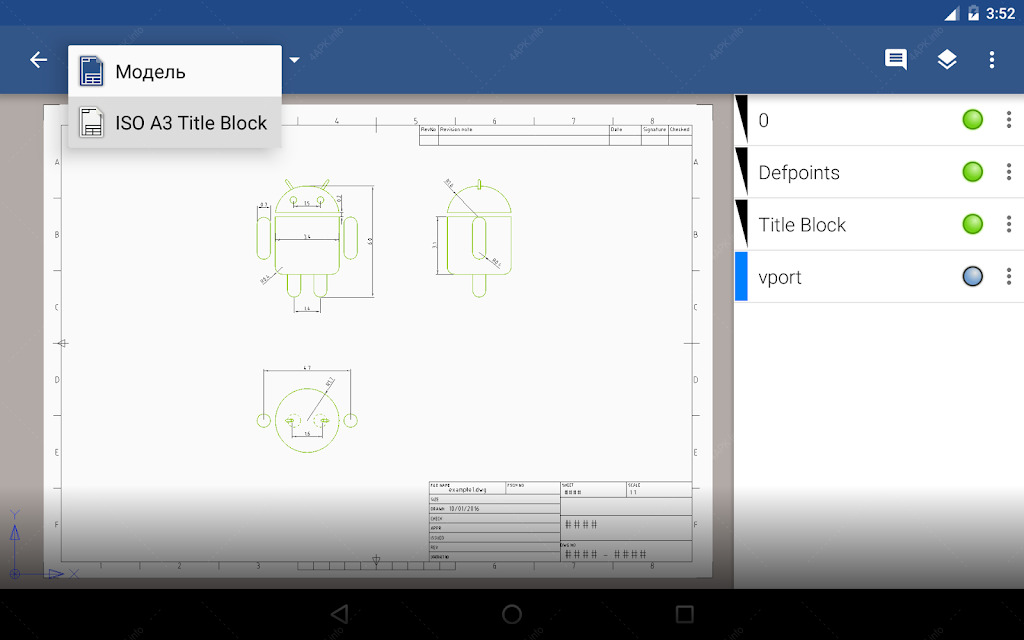Click the Defpoints layer color swatch
The width and height of the screenshot is (1024, 640).
tap(741, 172)
